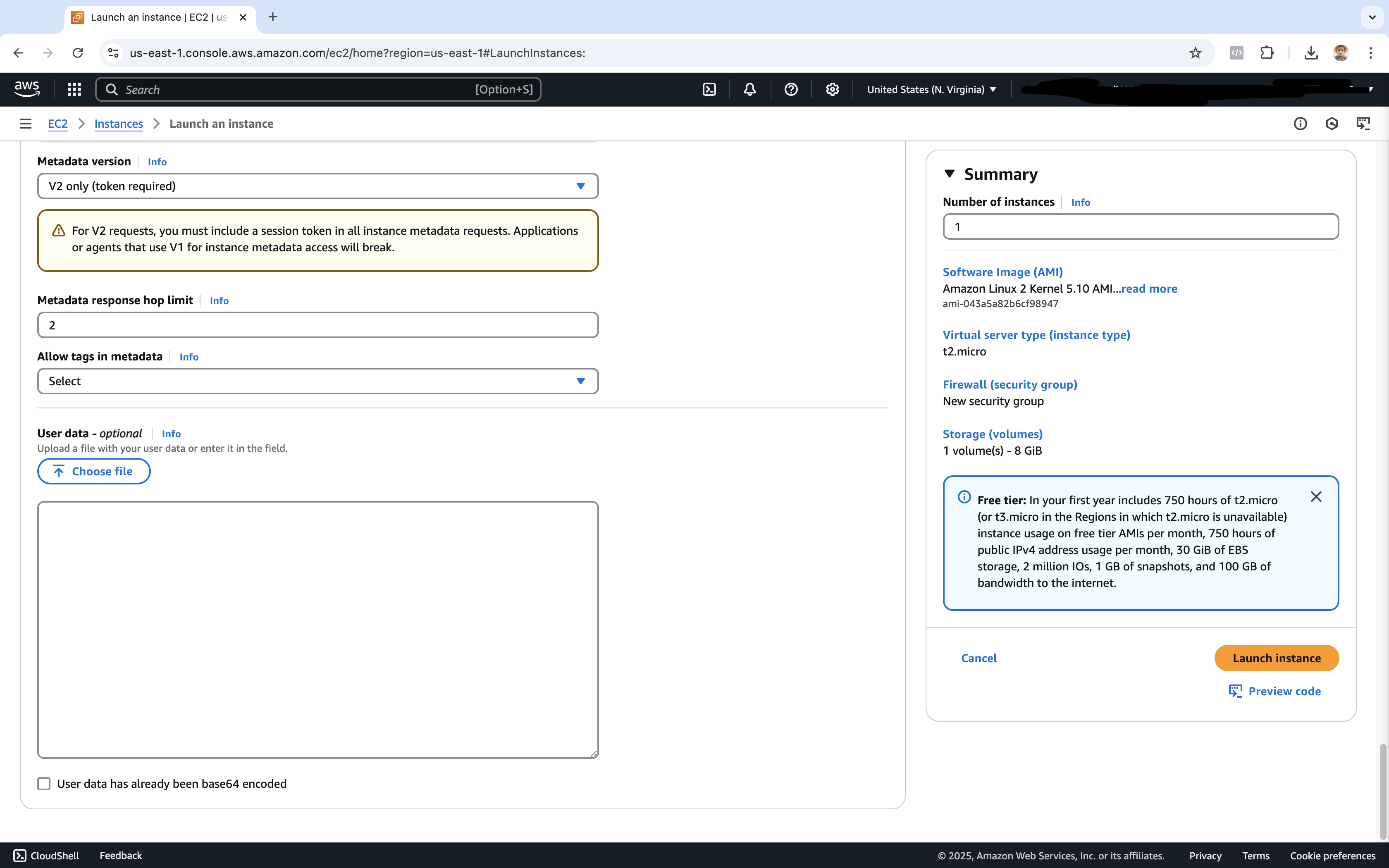Image resolution: width=1389 pixels, height=868 pixels.
Task: Click inside the User data text area
Action: [x=317, y=630]
